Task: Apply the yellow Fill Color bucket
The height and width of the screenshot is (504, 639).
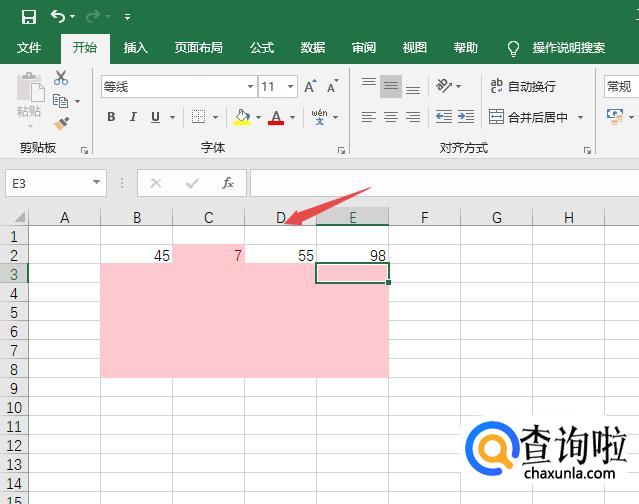Action: pyautogui.click(x=242, y=117)
